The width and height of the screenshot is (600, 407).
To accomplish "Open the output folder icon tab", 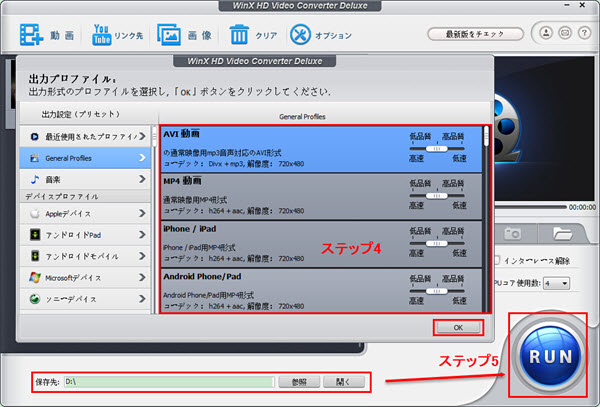I will [562, 233].
